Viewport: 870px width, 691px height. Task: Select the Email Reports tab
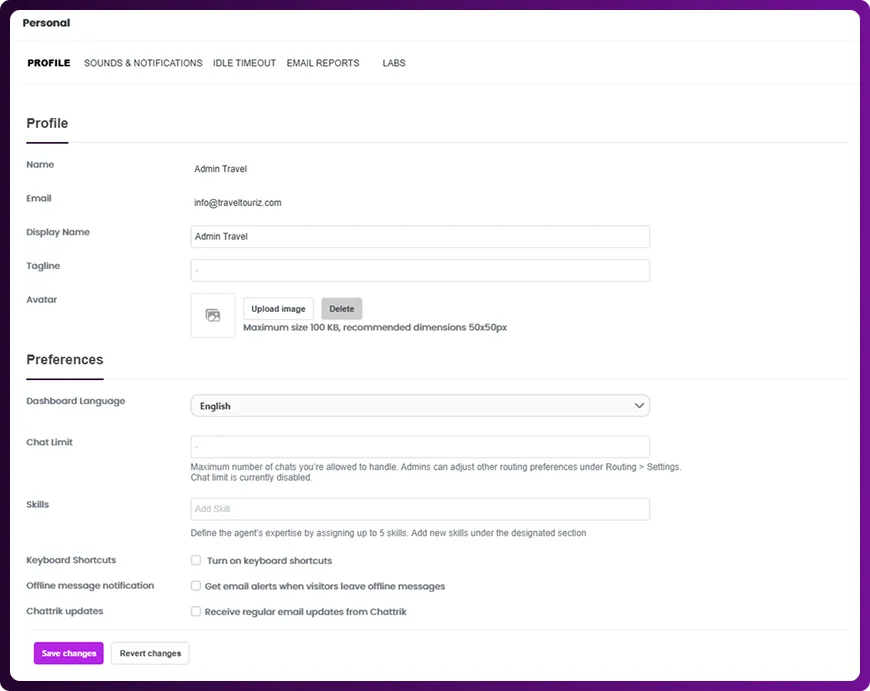tap(323, 63)
